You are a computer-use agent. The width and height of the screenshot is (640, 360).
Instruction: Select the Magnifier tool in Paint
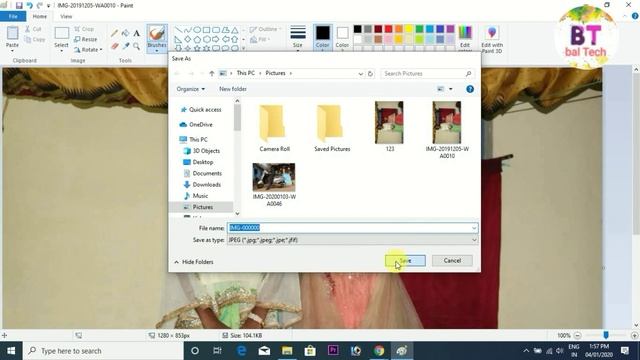(x=137, y=46)
